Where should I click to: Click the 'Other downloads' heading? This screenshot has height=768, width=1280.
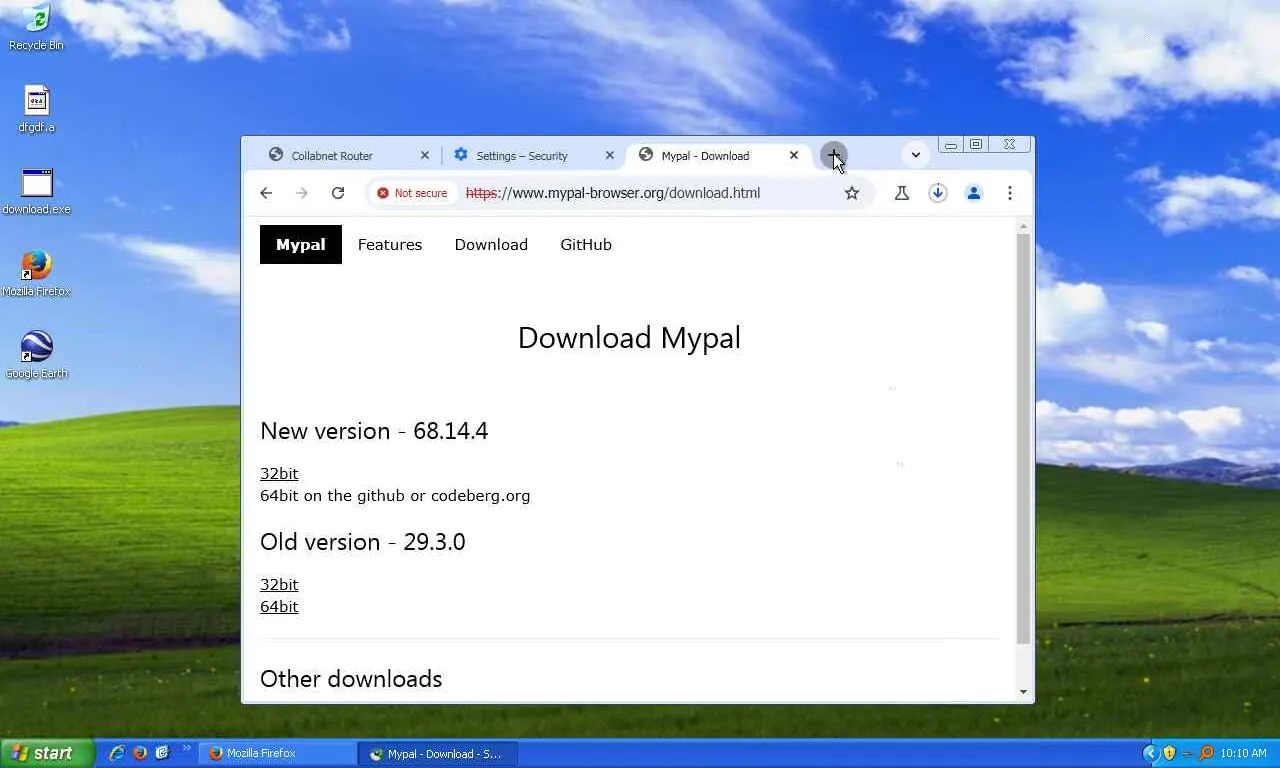(x=351, y=679)
